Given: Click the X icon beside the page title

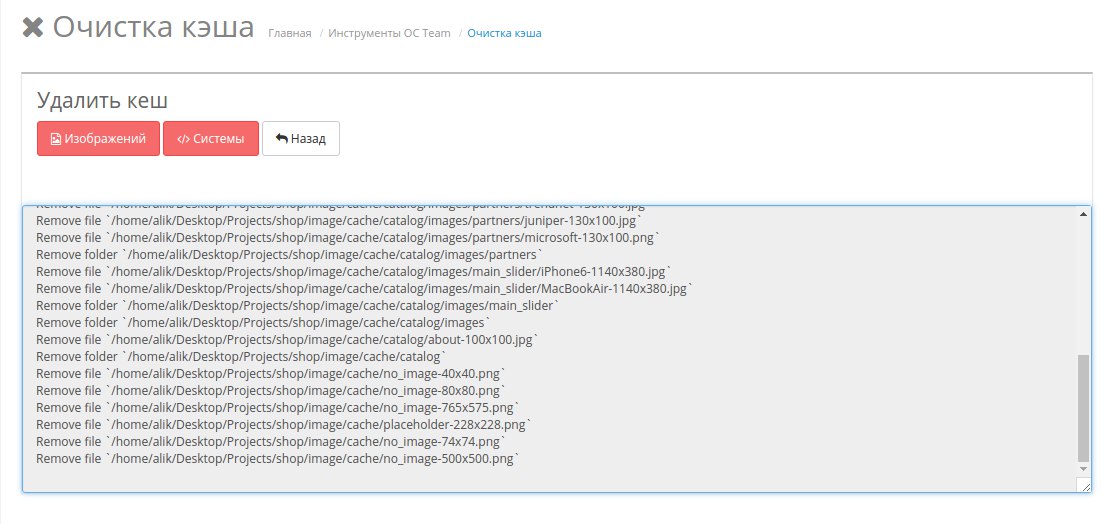Looking at the screenshot, I should pos(33,28).
